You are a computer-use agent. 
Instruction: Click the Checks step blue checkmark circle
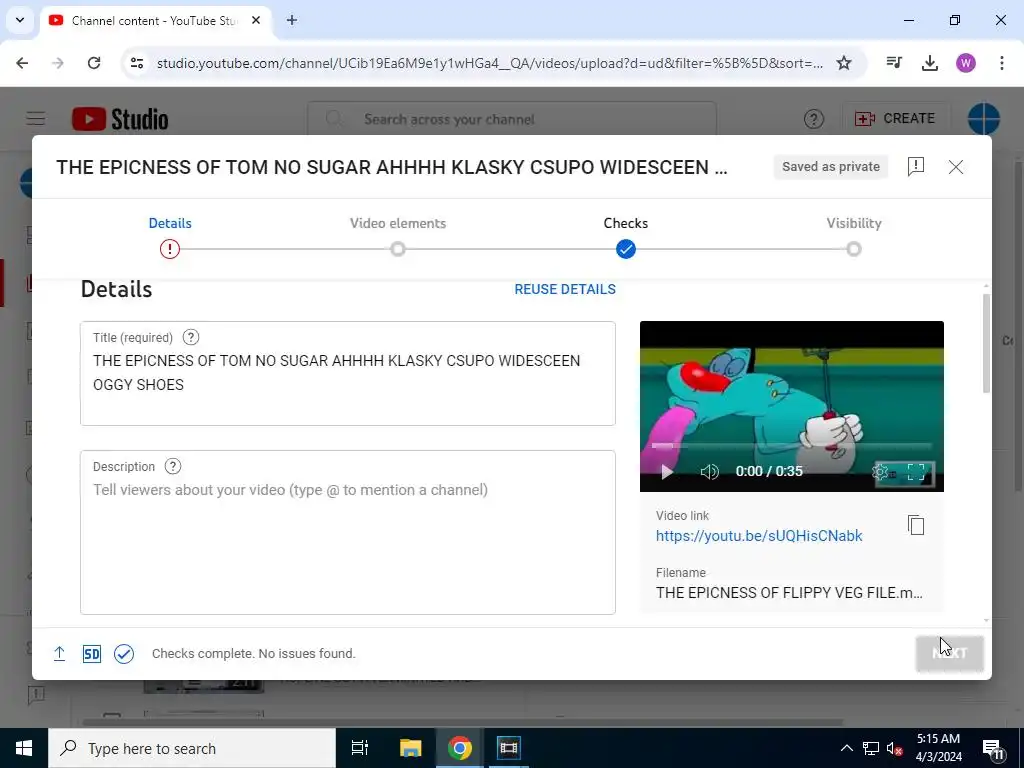pyautogui.click(x=626, y=249)
